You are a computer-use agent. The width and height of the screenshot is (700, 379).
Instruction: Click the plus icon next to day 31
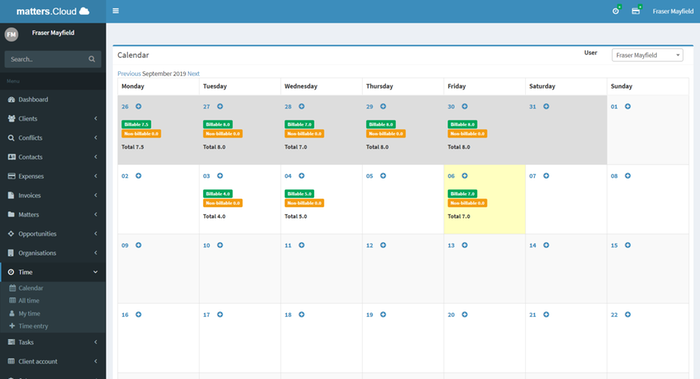coord(546,106)
